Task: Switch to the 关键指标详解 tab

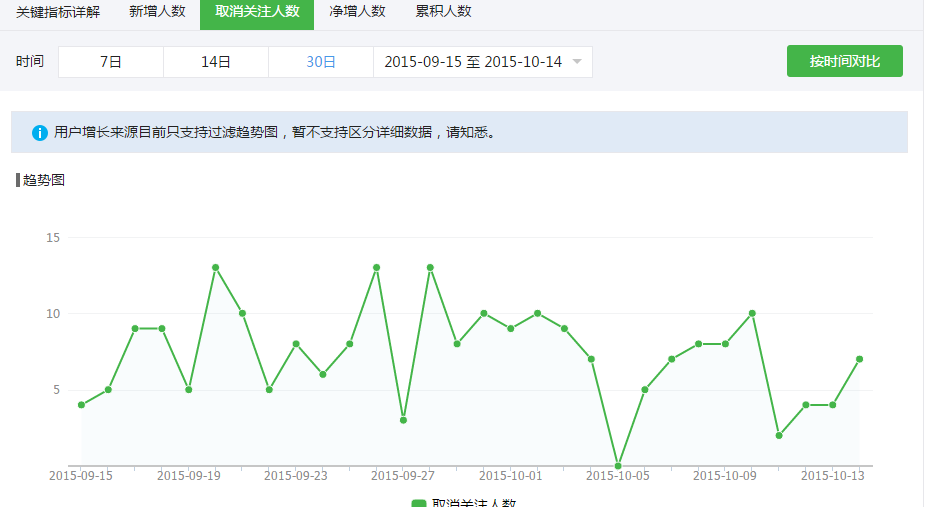Action: click(x=58, y=12)
